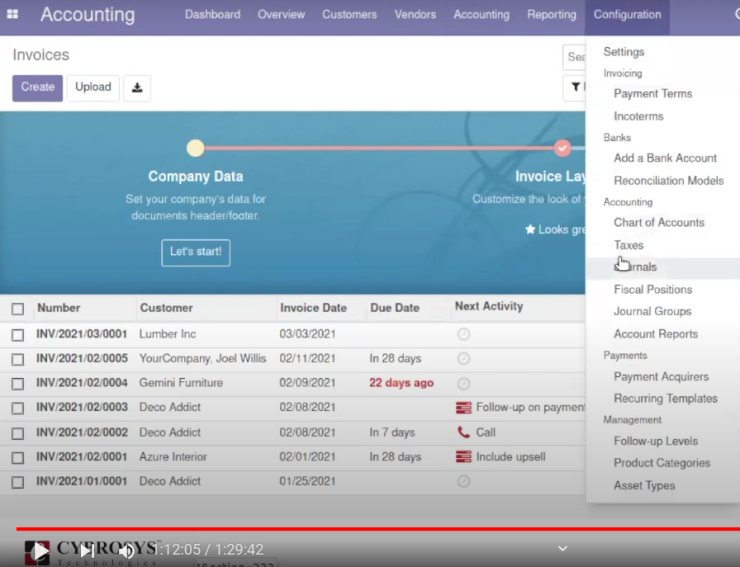The width and height of the screenshot is (740, 567).
Task: Sort by Due Date column header
Action: pos(395,308)
